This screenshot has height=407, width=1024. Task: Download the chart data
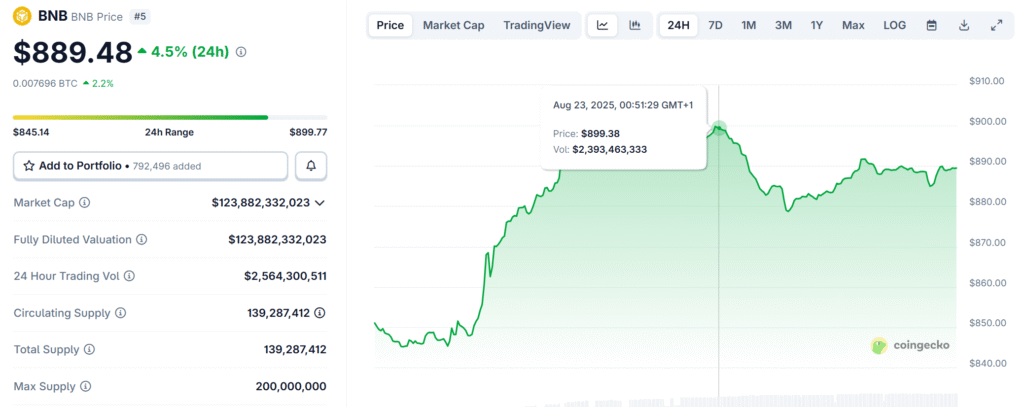(964, 25)
